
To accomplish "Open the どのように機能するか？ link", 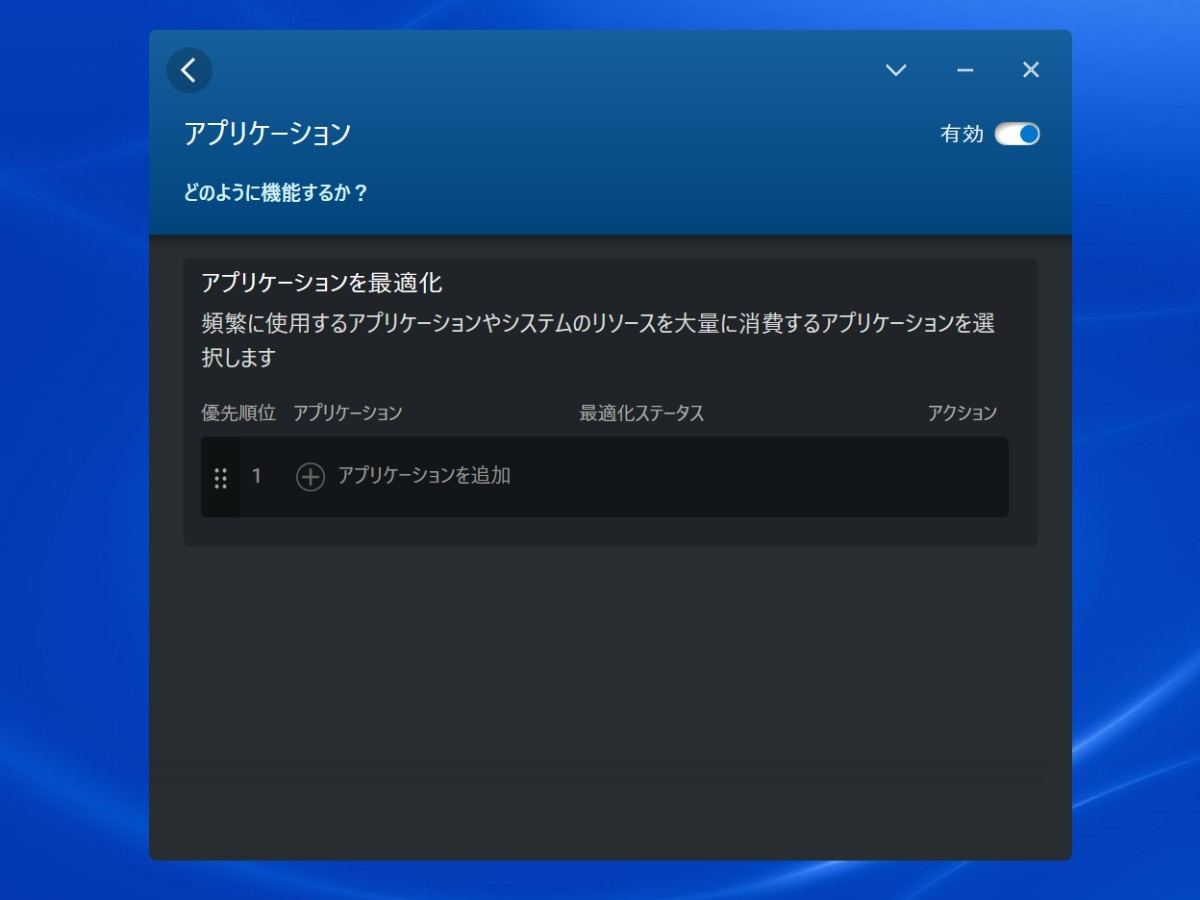I will pyautogui.click(x=276, y=193).
